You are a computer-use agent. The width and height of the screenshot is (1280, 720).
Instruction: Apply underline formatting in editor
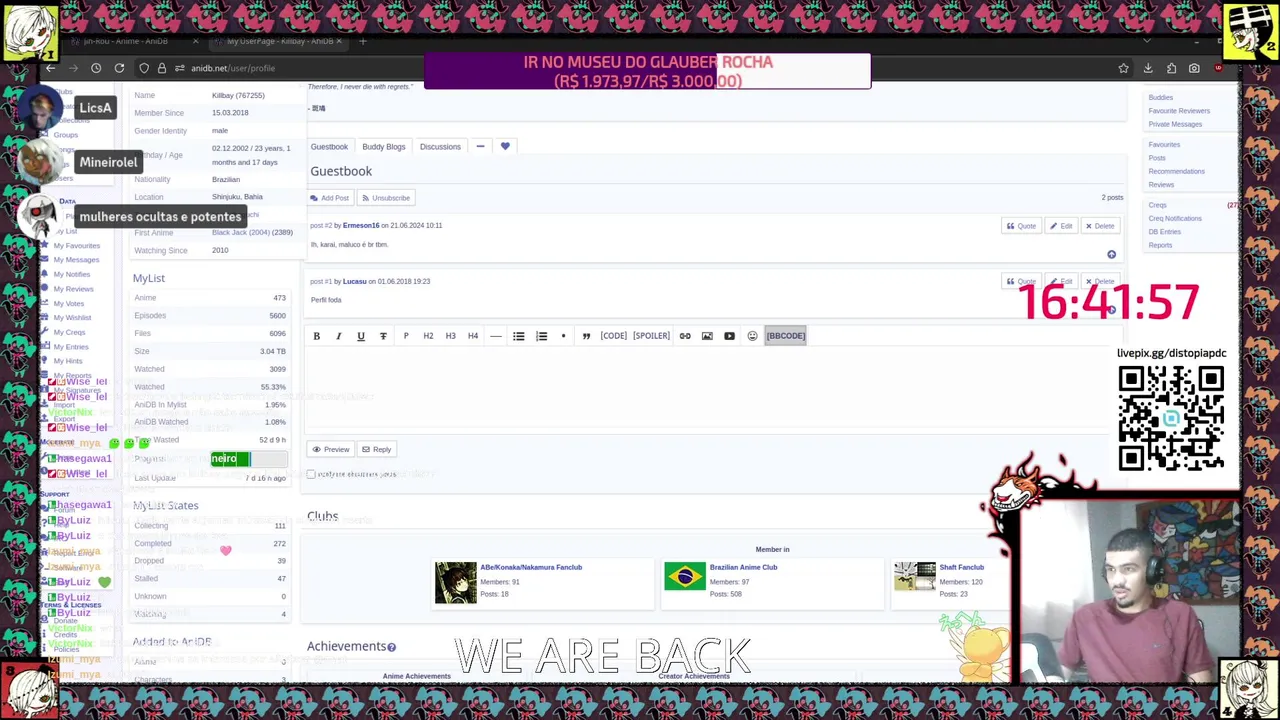click(x=361, y=336)
